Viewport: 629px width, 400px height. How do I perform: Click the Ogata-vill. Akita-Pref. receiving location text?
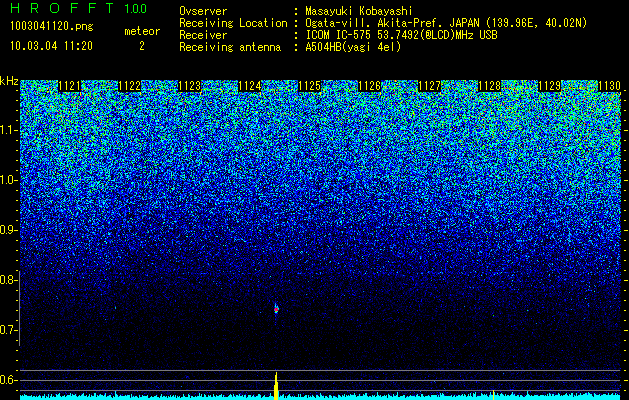point(446,23)
